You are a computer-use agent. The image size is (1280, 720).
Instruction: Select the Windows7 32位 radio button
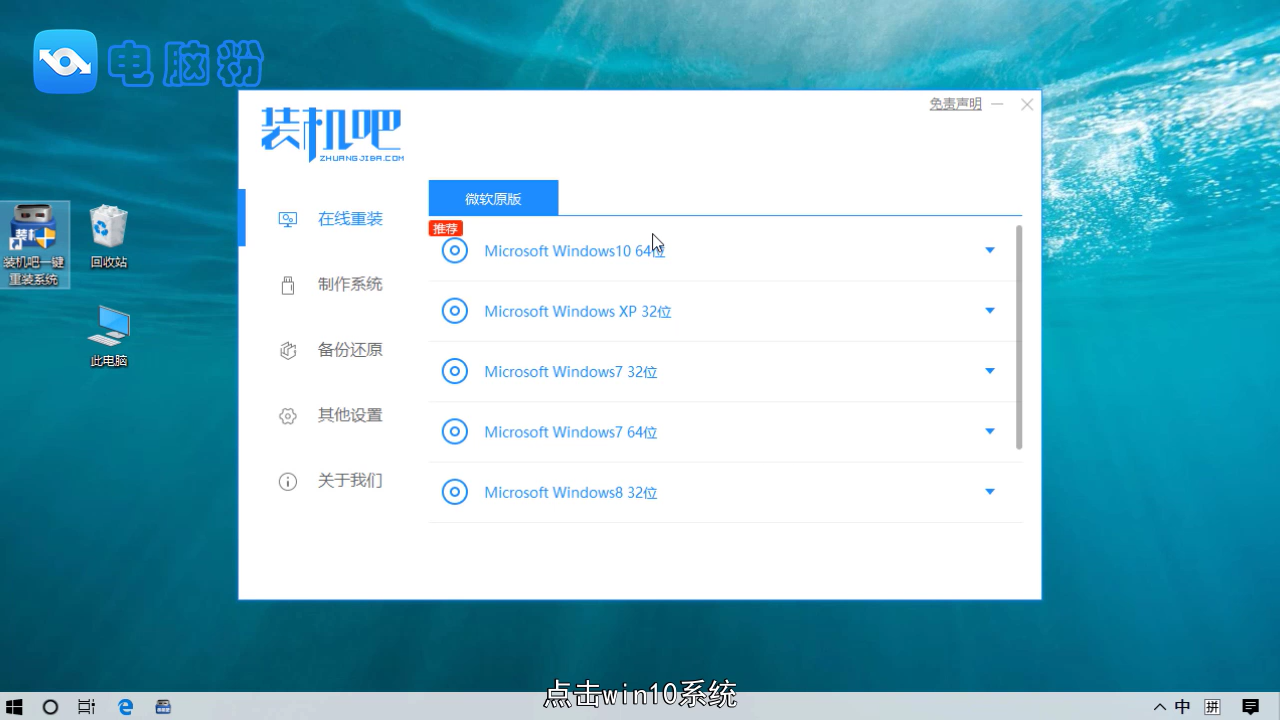click(455, 372)
